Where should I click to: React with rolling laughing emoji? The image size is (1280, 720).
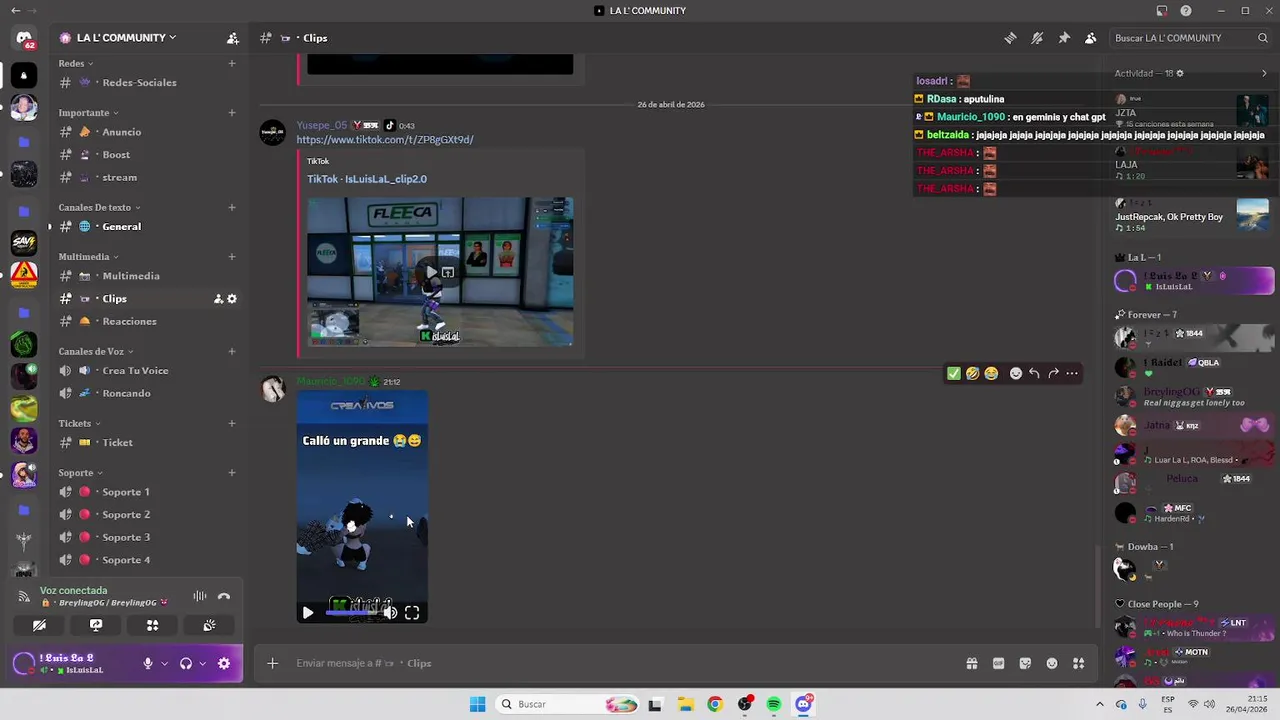[x=972, y=373]
